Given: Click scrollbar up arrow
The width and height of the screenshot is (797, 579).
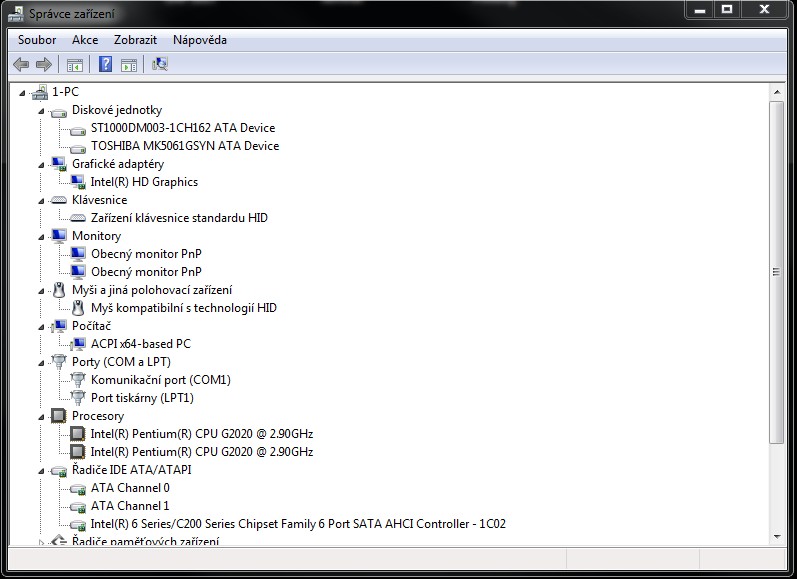Looking at the screenshot, I should pyautogui.click(x=777, y=93).
